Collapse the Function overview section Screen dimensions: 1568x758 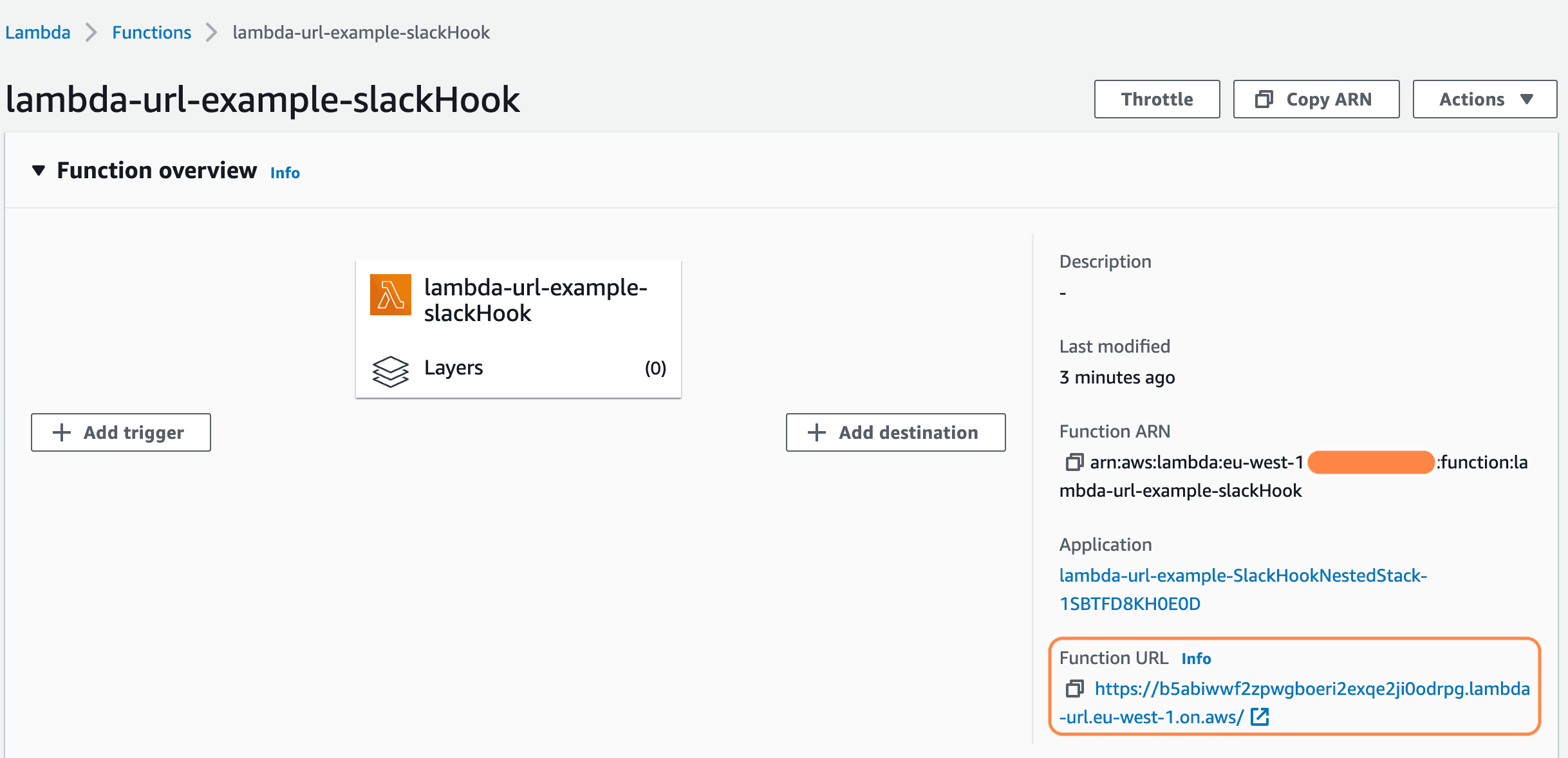[39, 171]
